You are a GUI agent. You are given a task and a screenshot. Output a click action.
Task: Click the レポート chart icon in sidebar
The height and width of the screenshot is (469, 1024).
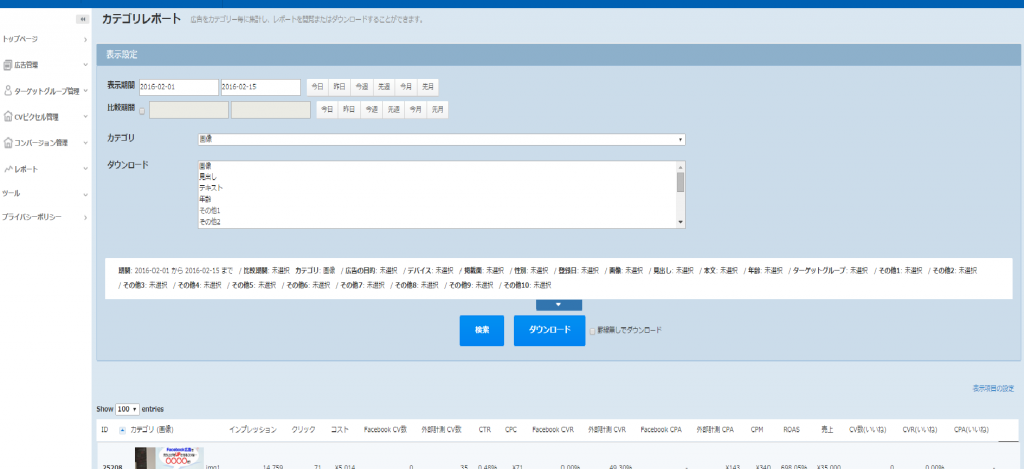(x=8, y=168)
